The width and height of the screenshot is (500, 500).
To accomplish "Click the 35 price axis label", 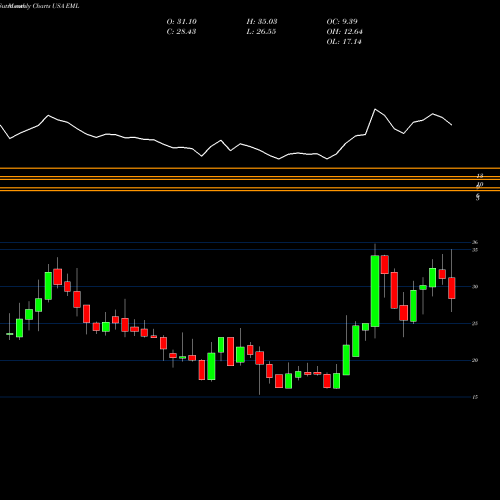I will [475, 250].
